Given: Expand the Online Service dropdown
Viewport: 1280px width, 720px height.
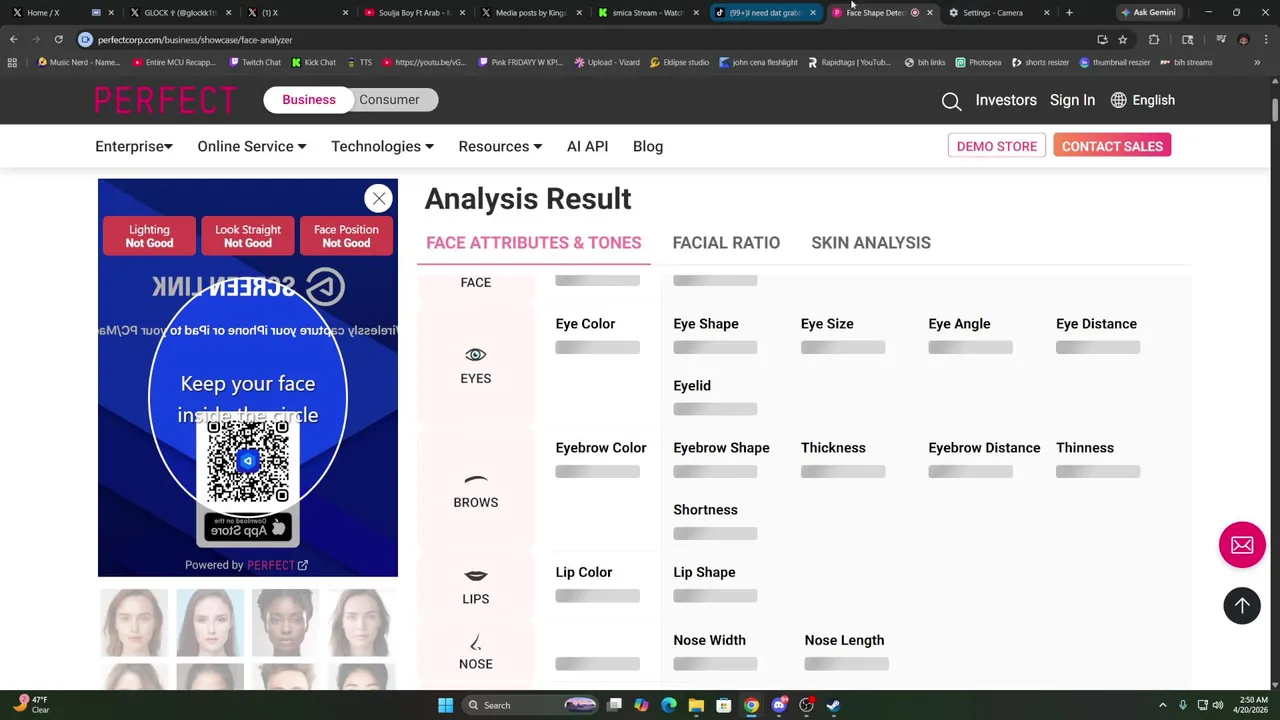Looking at the screenshot, I should (x=252, y=146).
